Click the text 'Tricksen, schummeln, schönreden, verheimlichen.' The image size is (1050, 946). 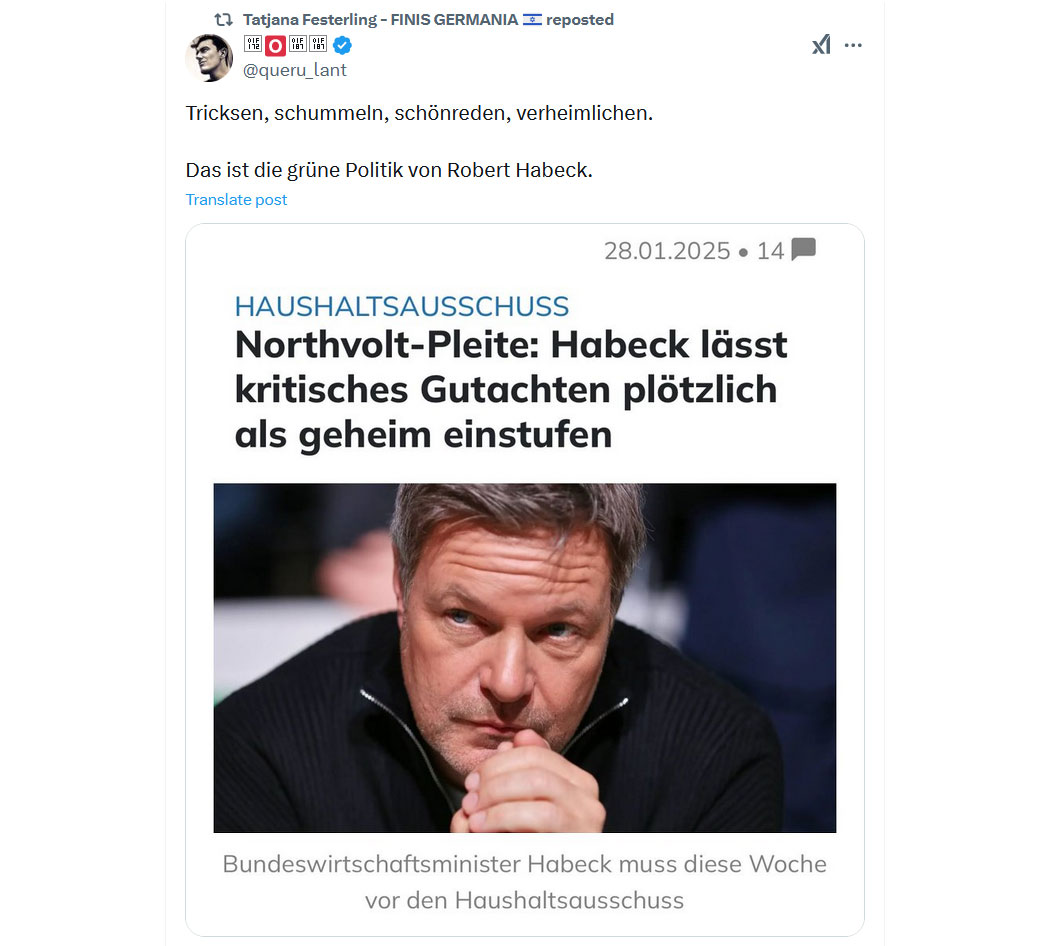(x=419, y=113)
